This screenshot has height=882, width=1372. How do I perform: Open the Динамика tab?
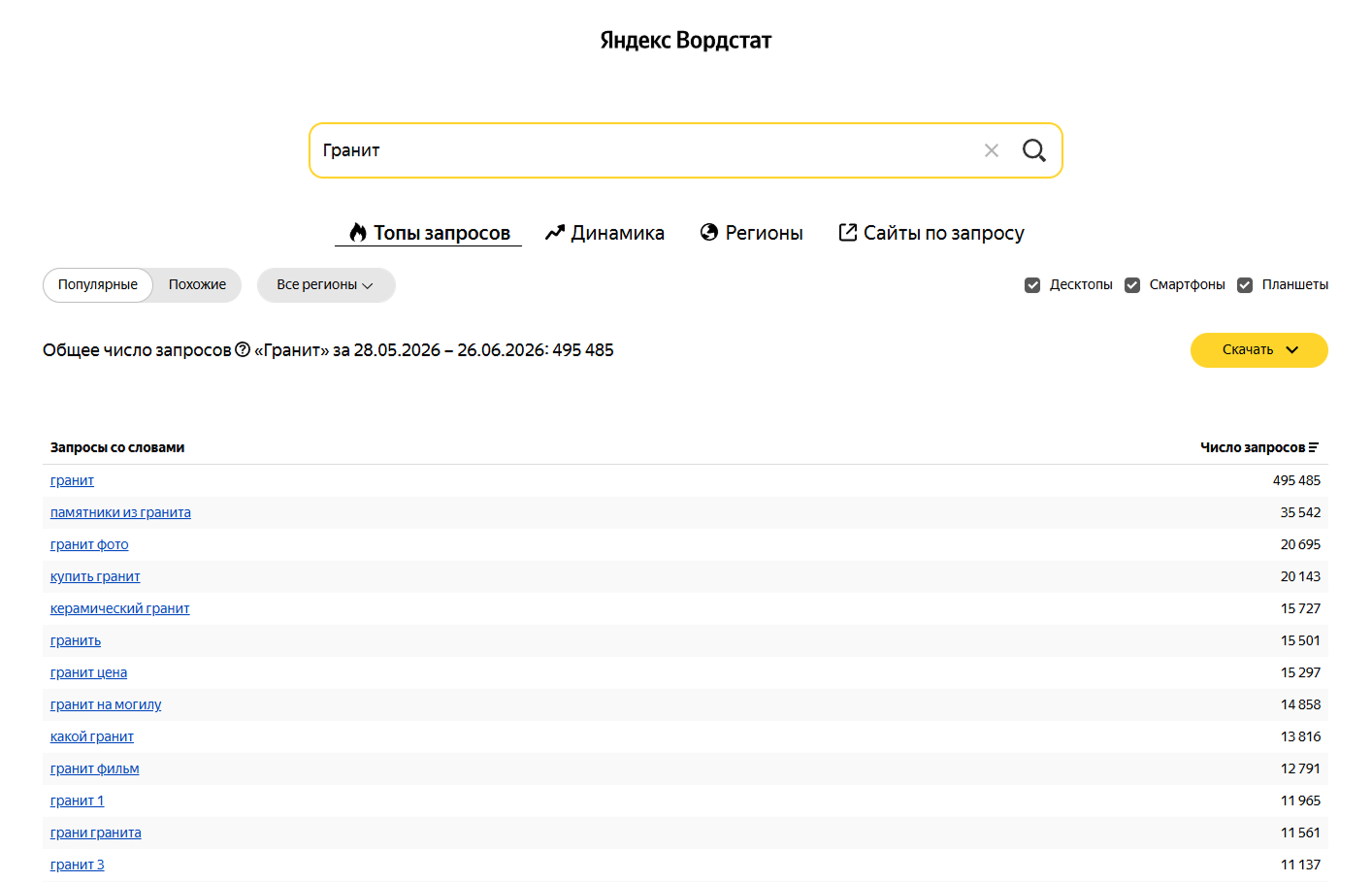(x=604, y=233)
